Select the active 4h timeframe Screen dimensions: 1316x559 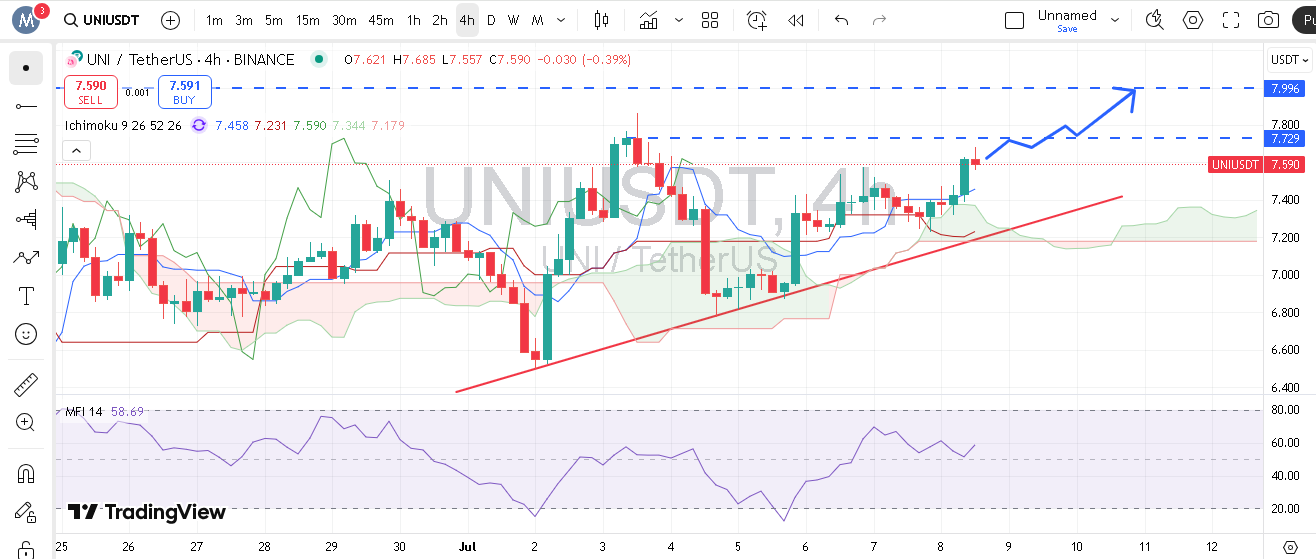coord(466,20)
